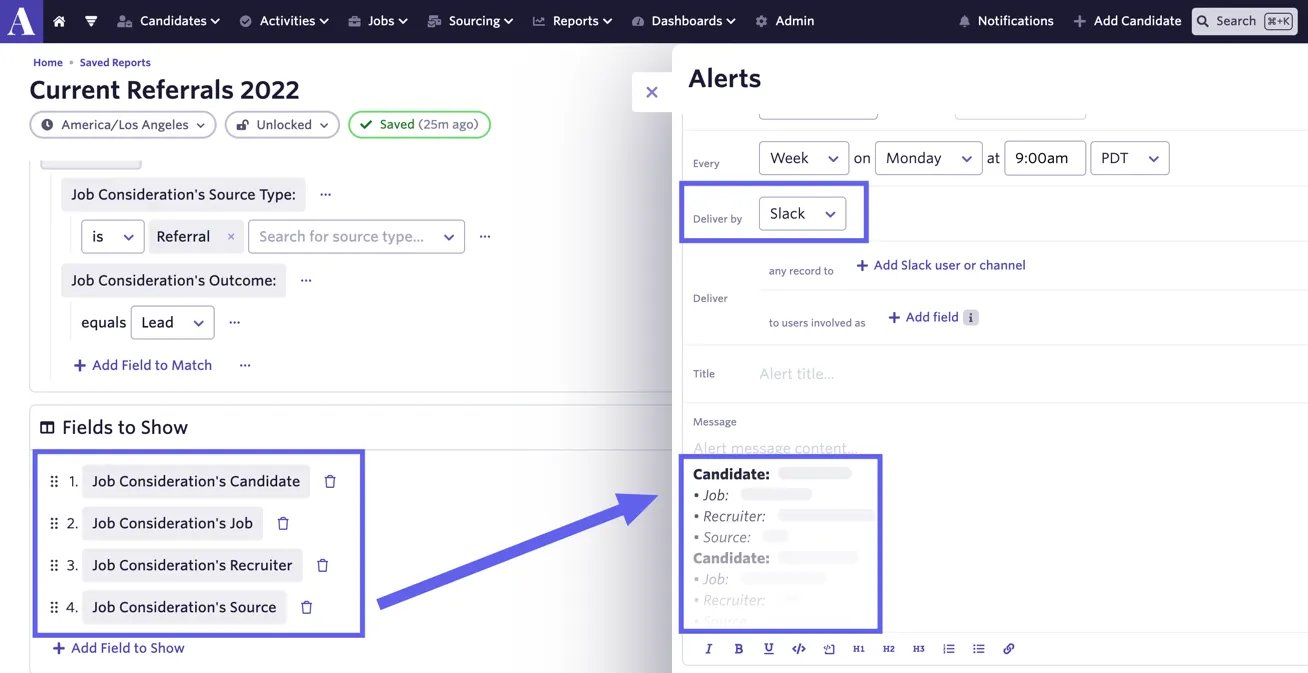The image size is (1308, 673).
Task: Apply italic formatting in message toolbar
Action: coord(709,649)
